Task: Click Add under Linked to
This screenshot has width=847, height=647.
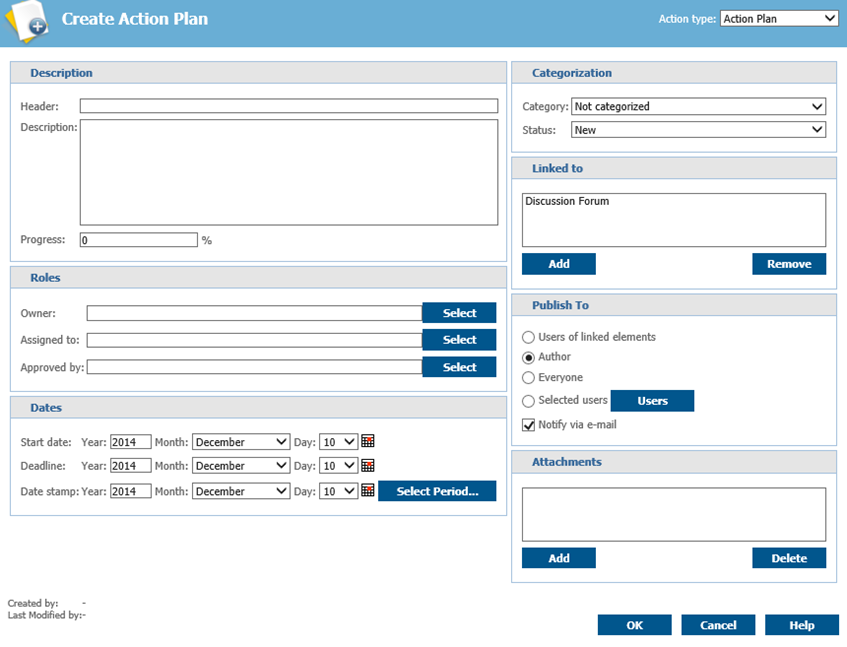Action: (x=559, y=264)
